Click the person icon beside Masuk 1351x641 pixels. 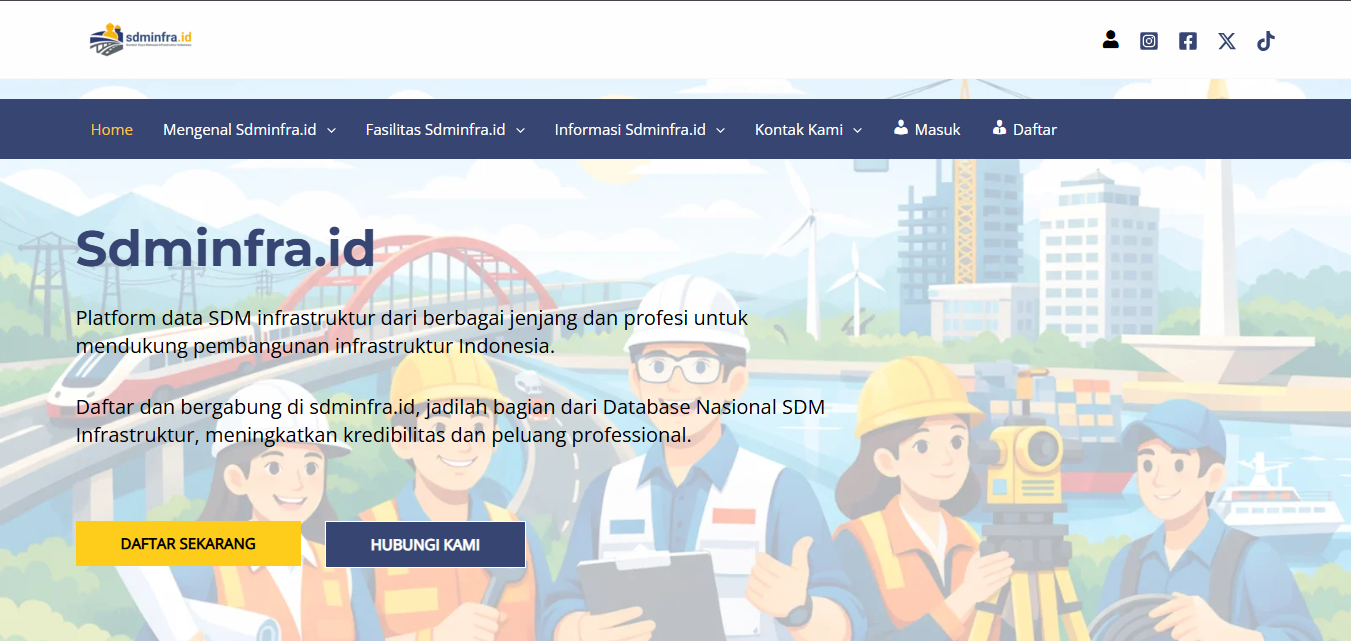click(x=901, y=128)
